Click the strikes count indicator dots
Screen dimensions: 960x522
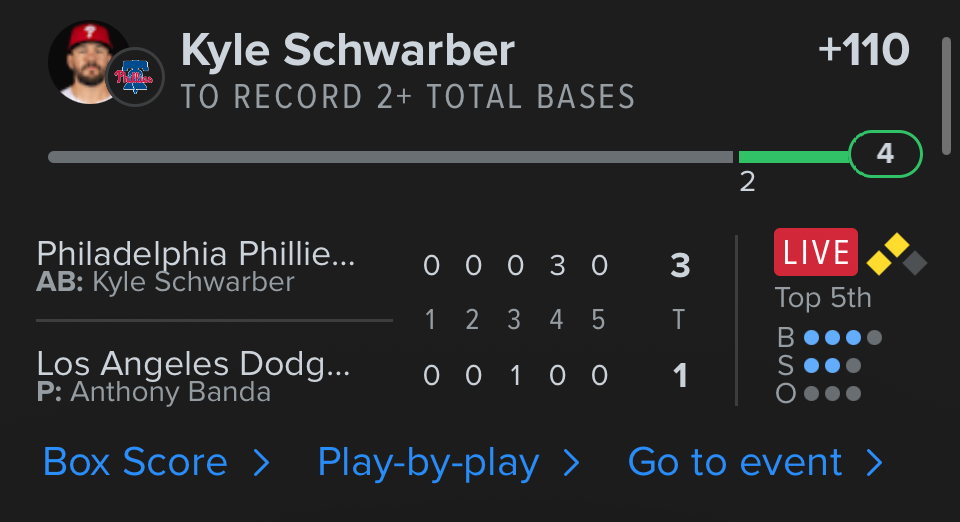[x=832, y=366]
